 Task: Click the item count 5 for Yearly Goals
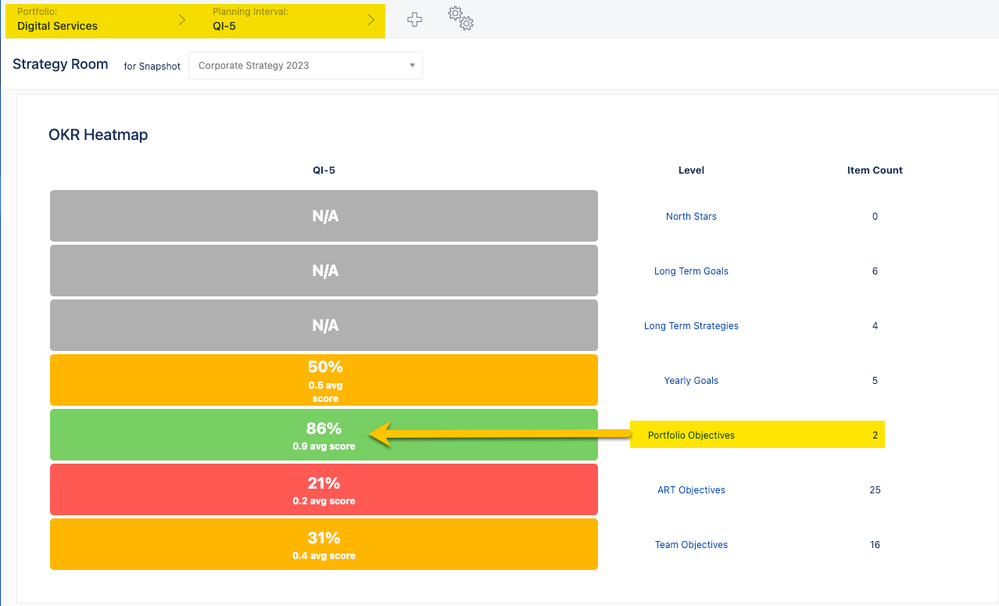(875, 381)
